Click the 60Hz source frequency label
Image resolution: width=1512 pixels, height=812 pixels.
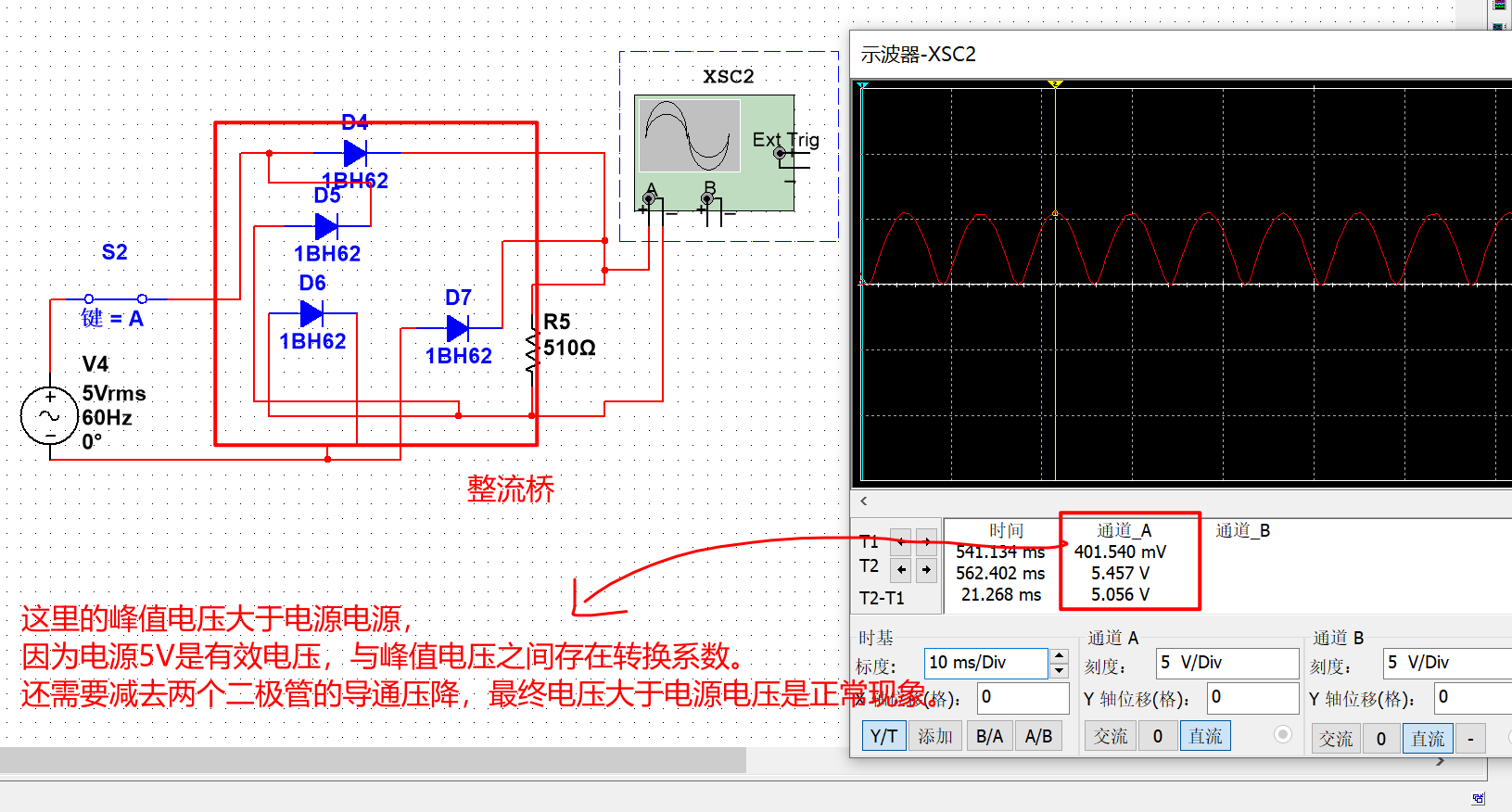coord(107,417)
